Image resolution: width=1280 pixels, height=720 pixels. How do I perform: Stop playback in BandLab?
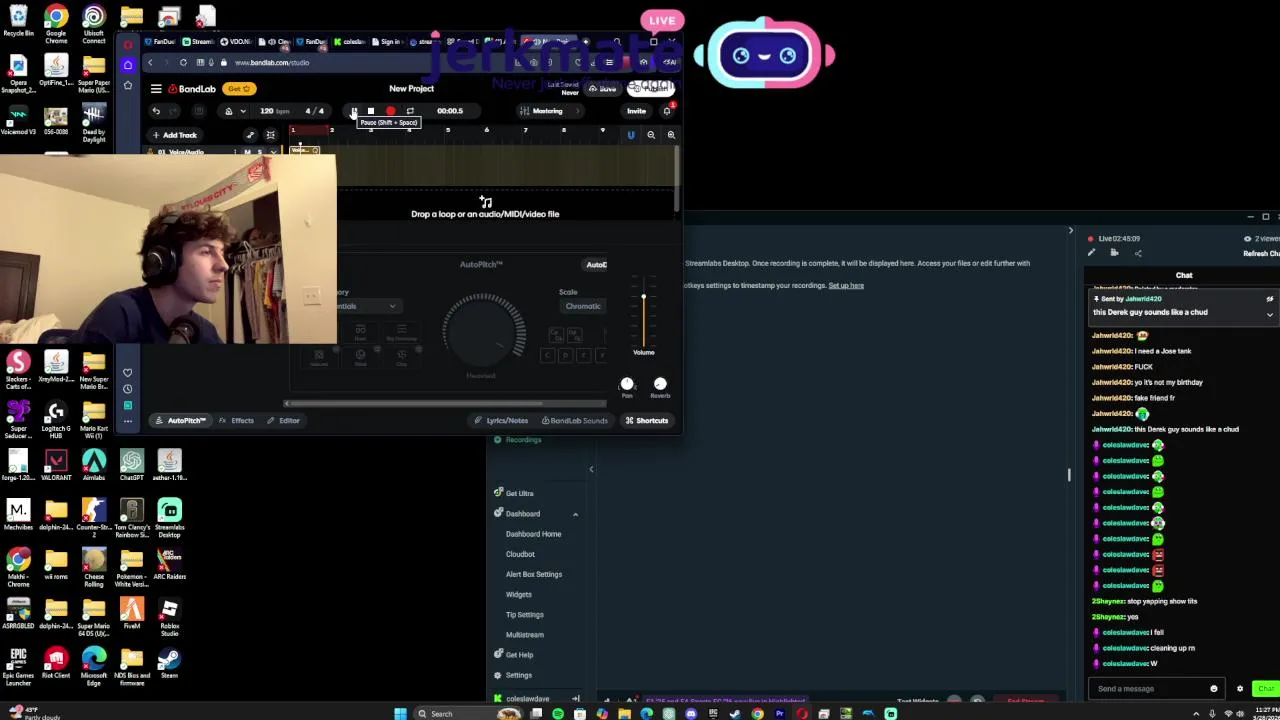(371, 111)
